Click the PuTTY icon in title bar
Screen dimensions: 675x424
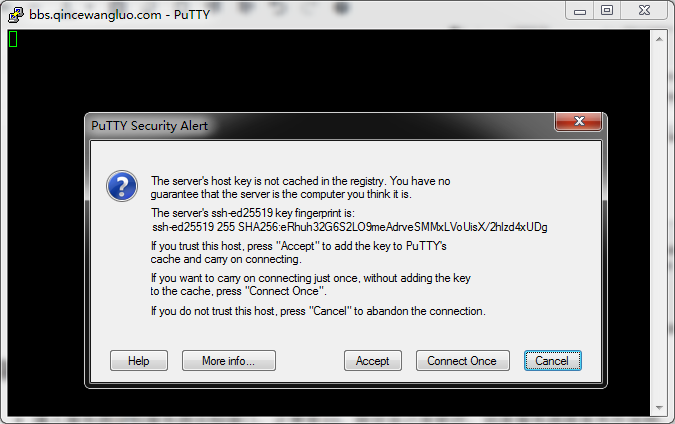[16, 15]
